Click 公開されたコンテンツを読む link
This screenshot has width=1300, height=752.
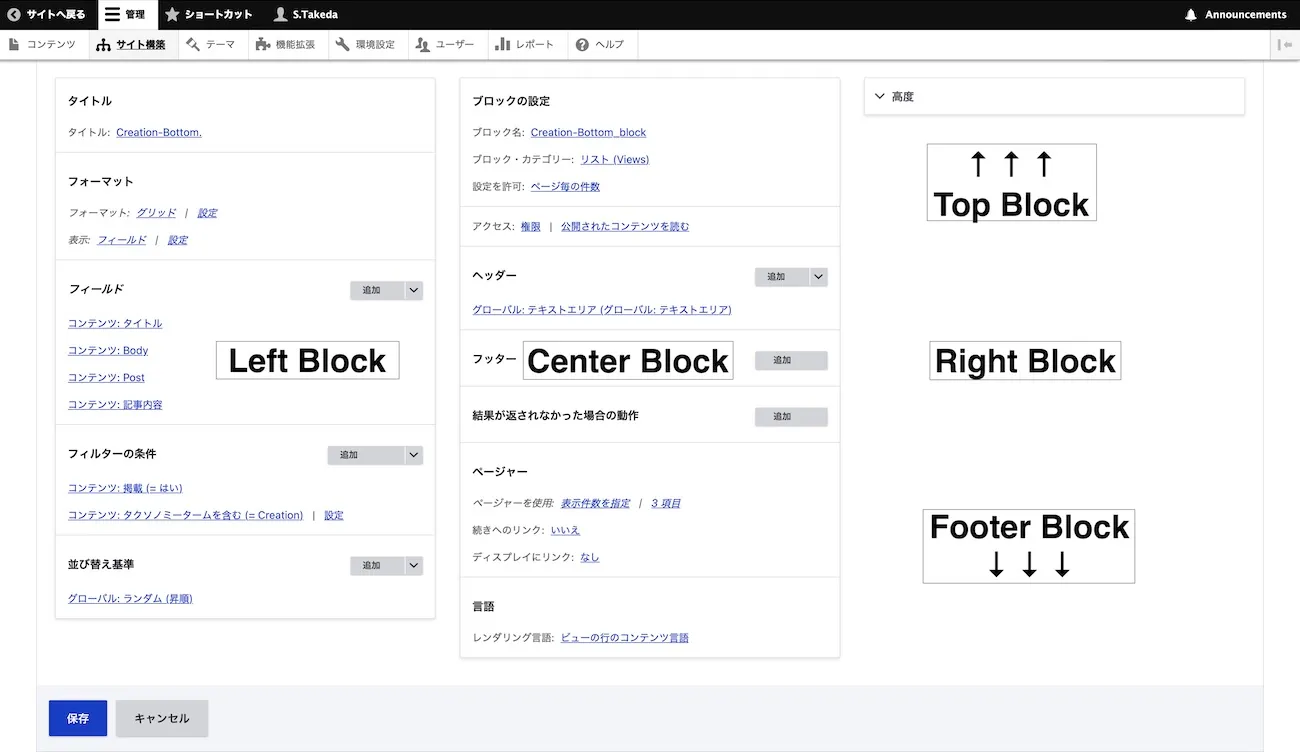coord(625,226)
